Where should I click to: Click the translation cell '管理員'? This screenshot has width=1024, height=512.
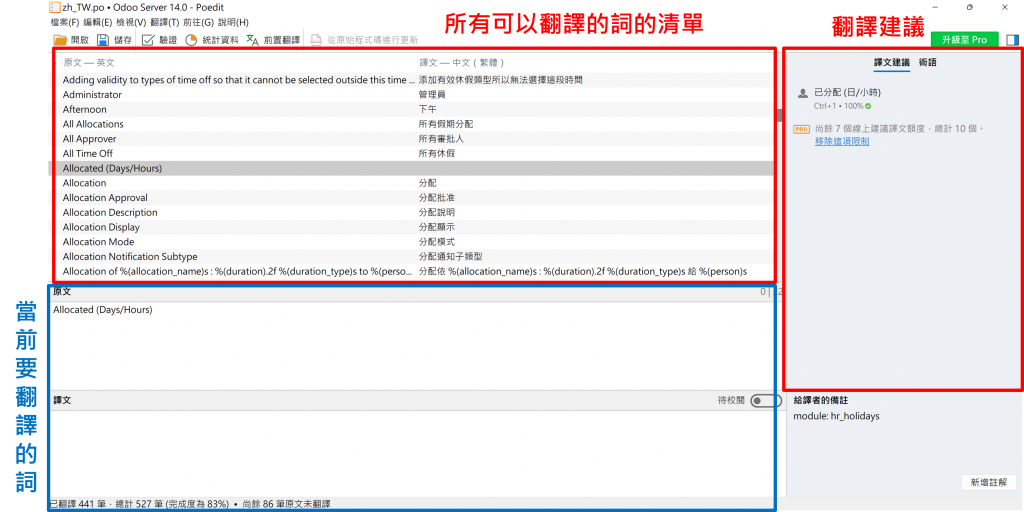(432, 95)
